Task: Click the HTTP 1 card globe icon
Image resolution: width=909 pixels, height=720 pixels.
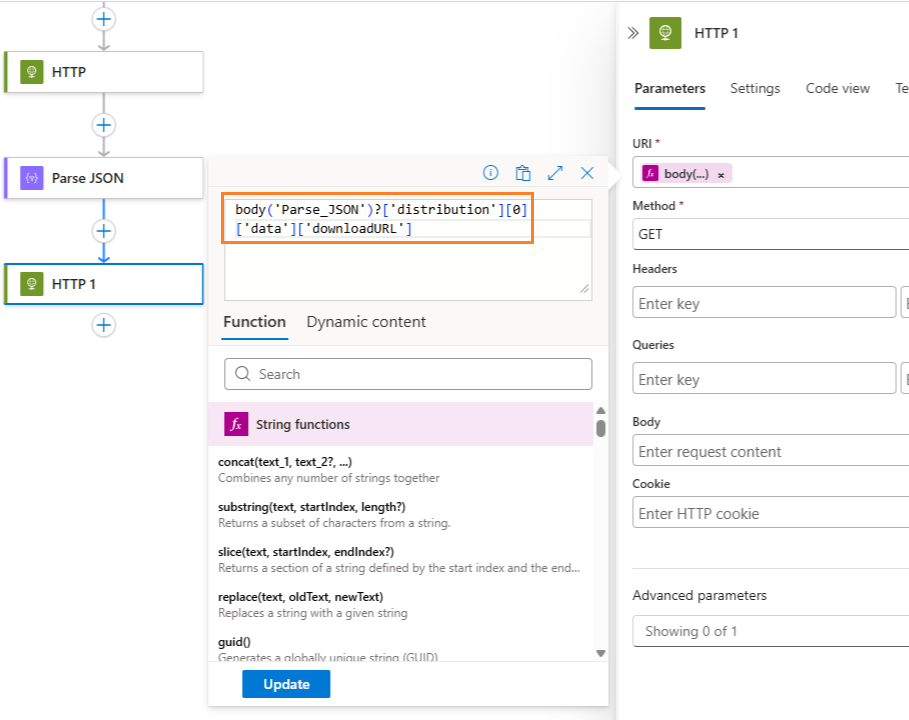Action: coord(32,284)
